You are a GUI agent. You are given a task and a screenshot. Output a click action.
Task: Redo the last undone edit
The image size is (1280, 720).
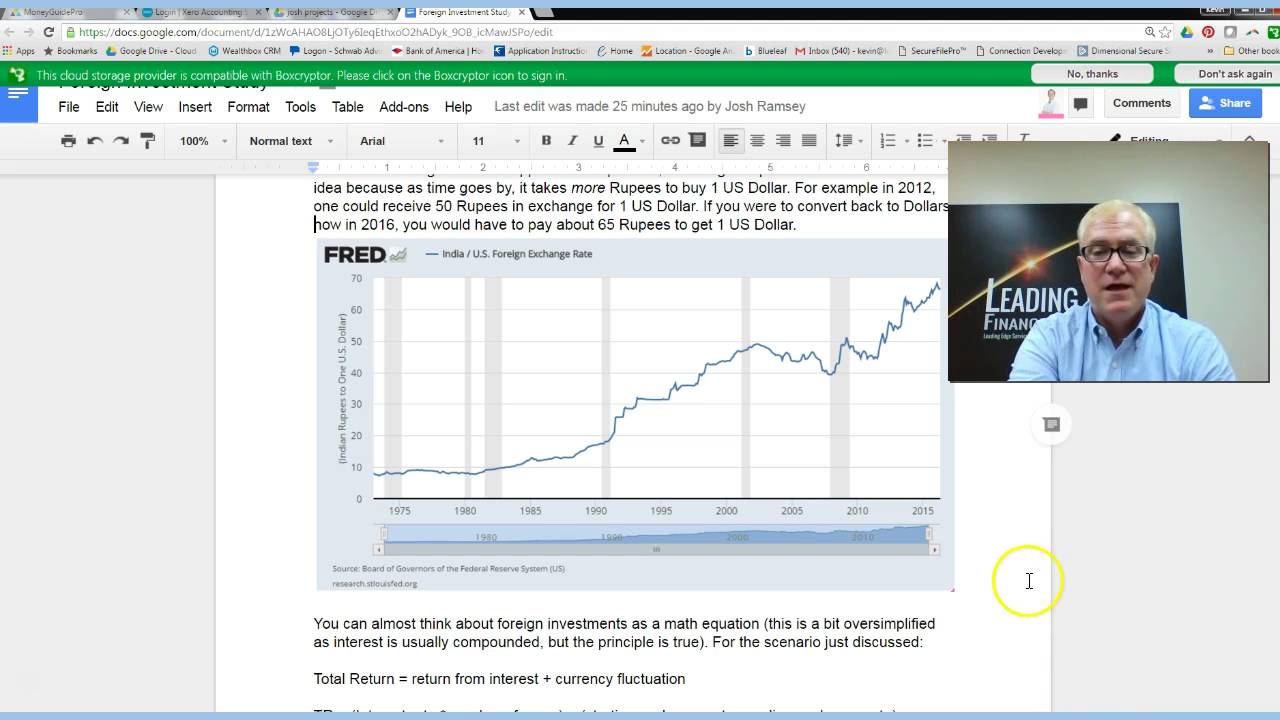tap(121, 141)
